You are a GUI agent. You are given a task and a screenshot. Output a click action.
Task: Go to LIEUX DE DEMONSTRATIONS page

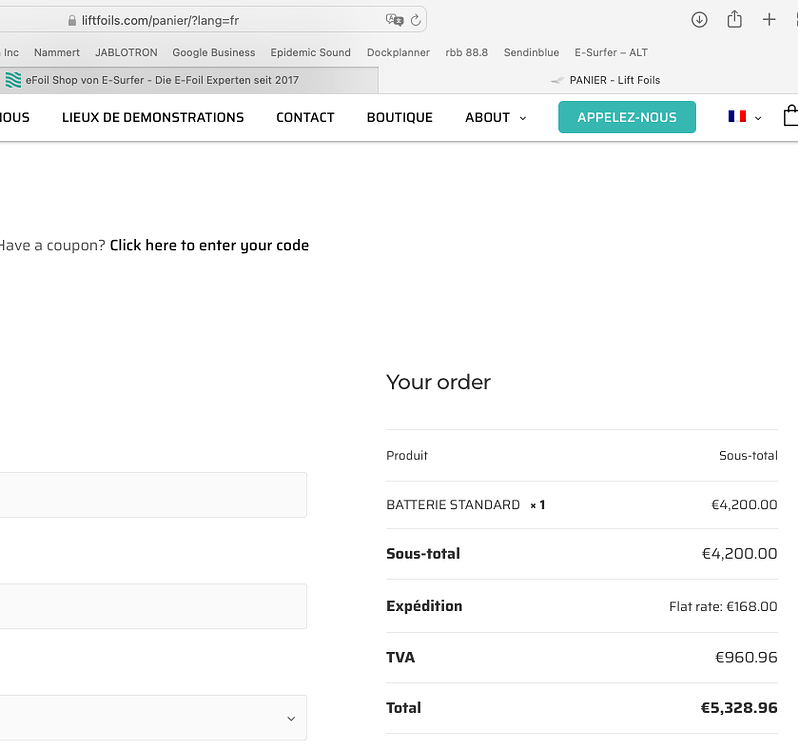click(x=153, y=117)
